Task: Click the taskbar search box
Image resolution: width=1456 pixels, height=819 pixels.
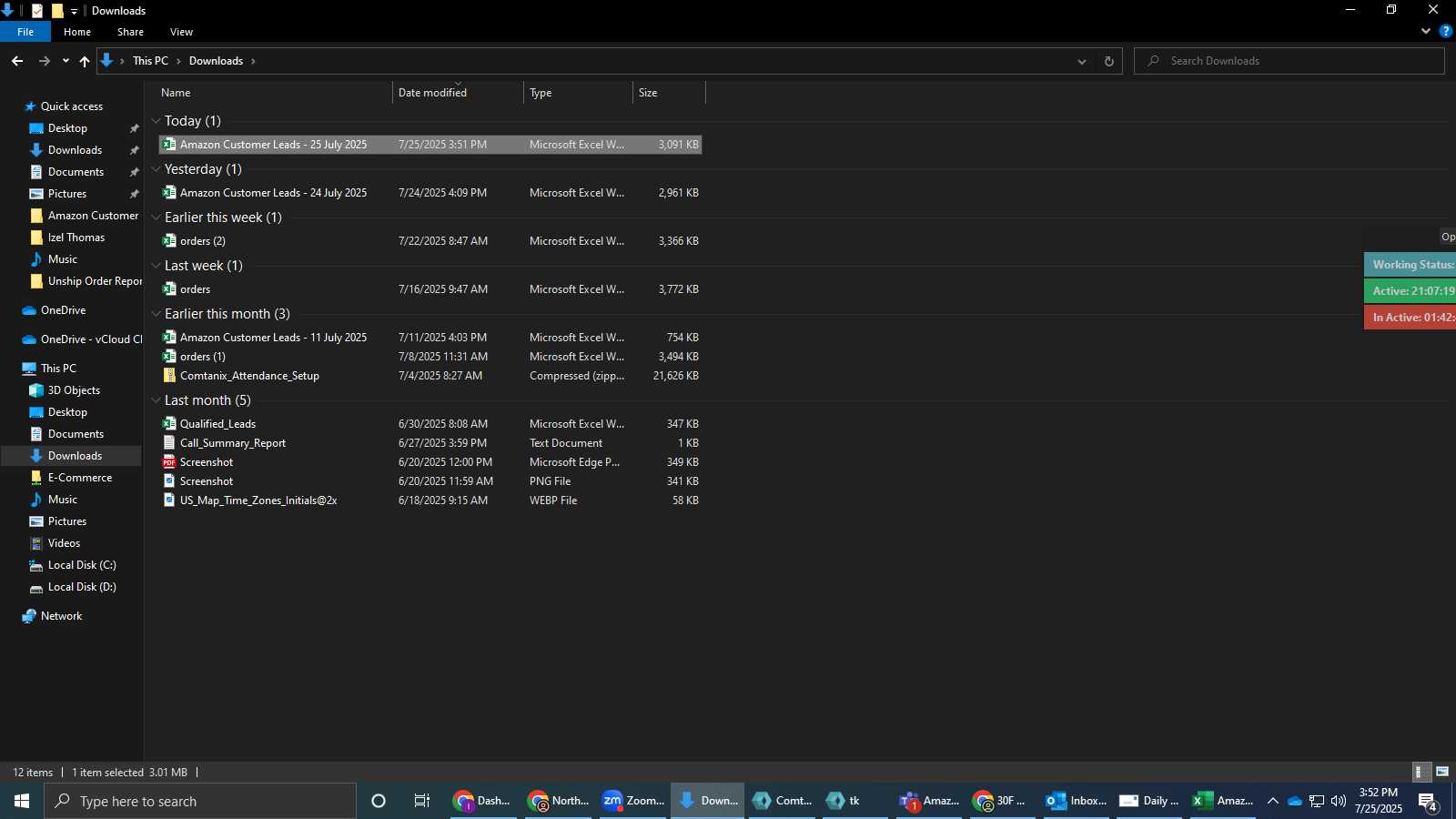Action: (200, 801)
